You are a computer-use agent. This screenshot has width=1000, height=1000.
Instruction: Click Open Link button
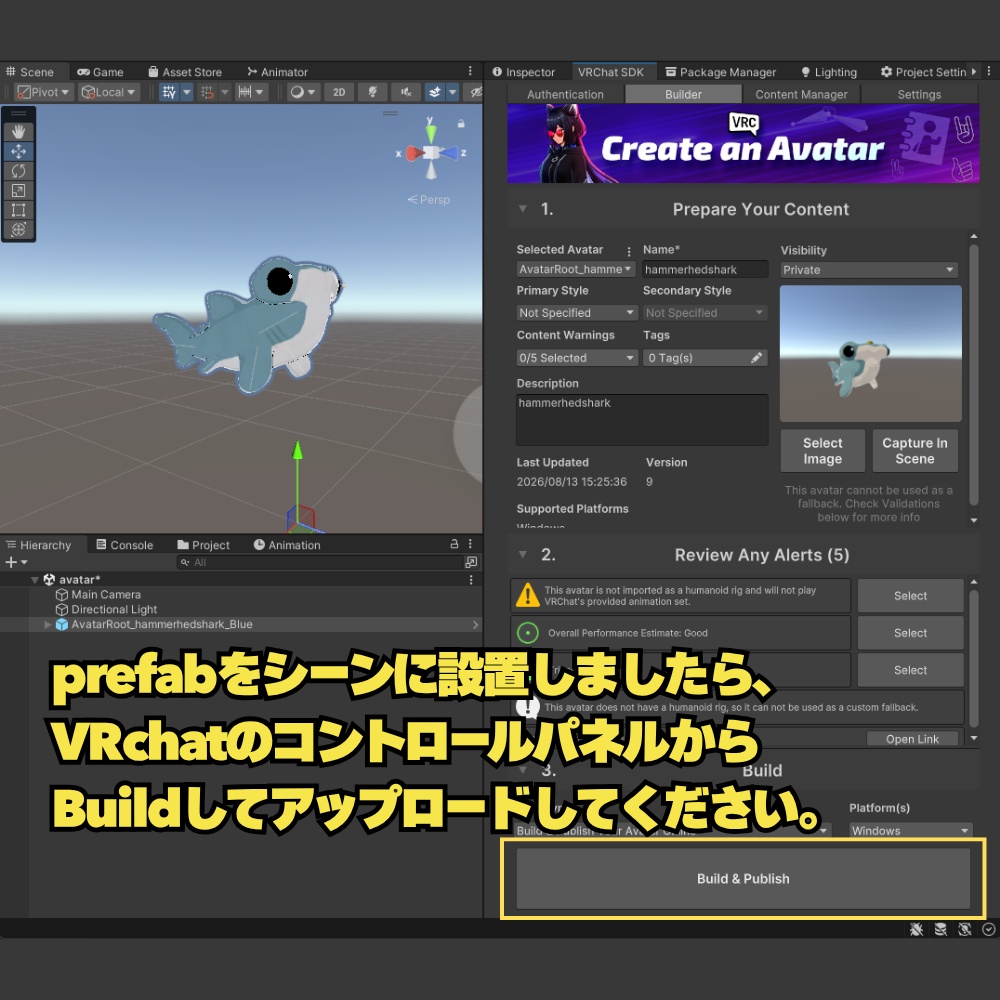[x=912, y=739]
